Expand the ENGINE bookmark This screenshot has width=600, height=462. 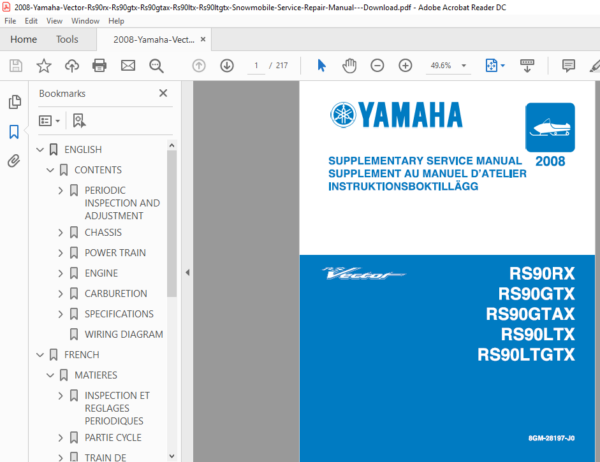pos(60,273)
